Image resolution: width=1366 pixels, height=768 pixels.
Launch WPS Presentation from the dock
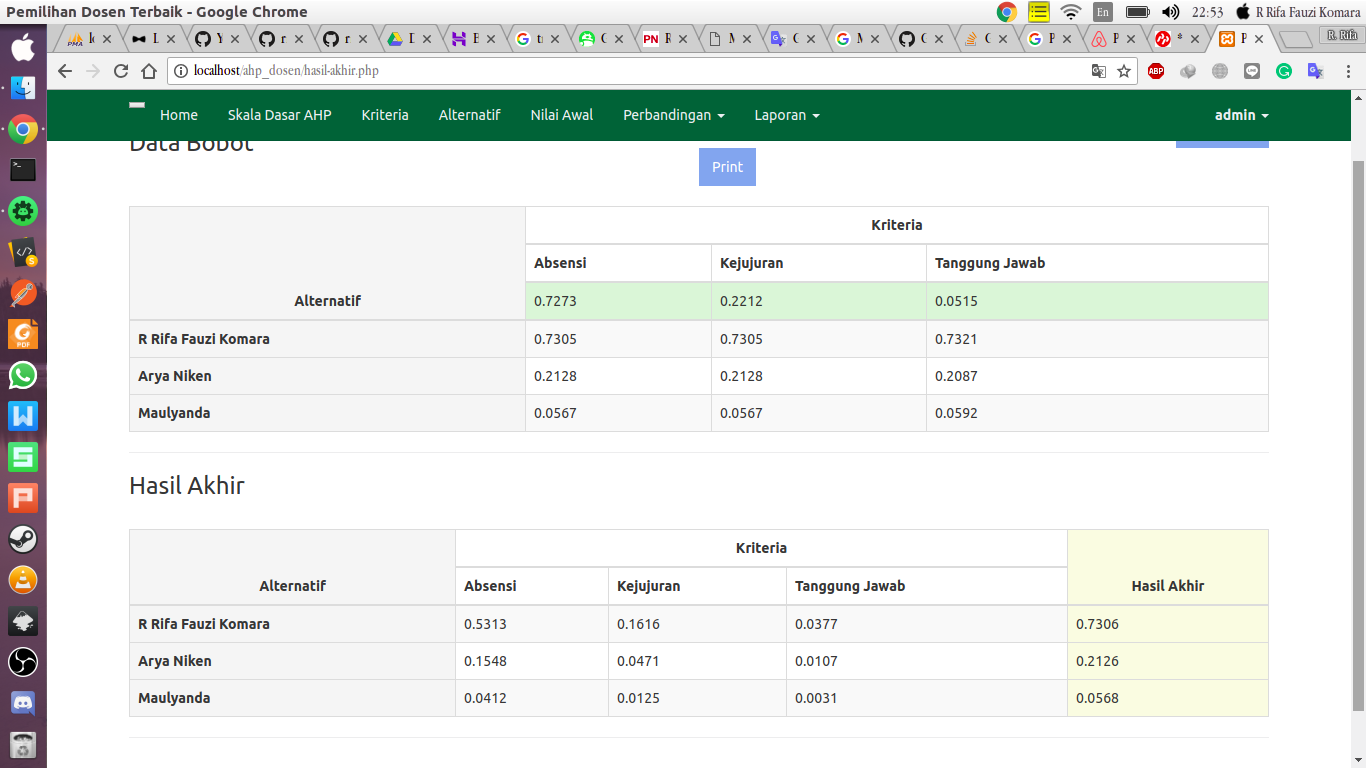pyautogui.click(x=23, y=498)
